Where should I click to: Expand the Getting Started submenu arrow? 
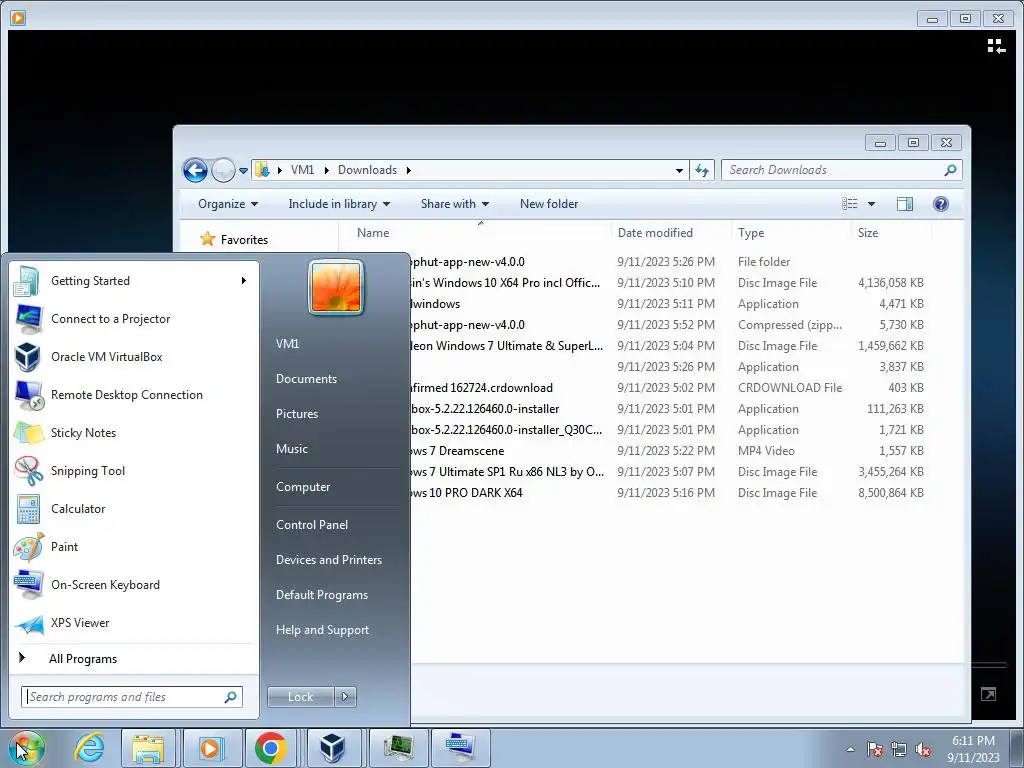[x=244, y=281]
